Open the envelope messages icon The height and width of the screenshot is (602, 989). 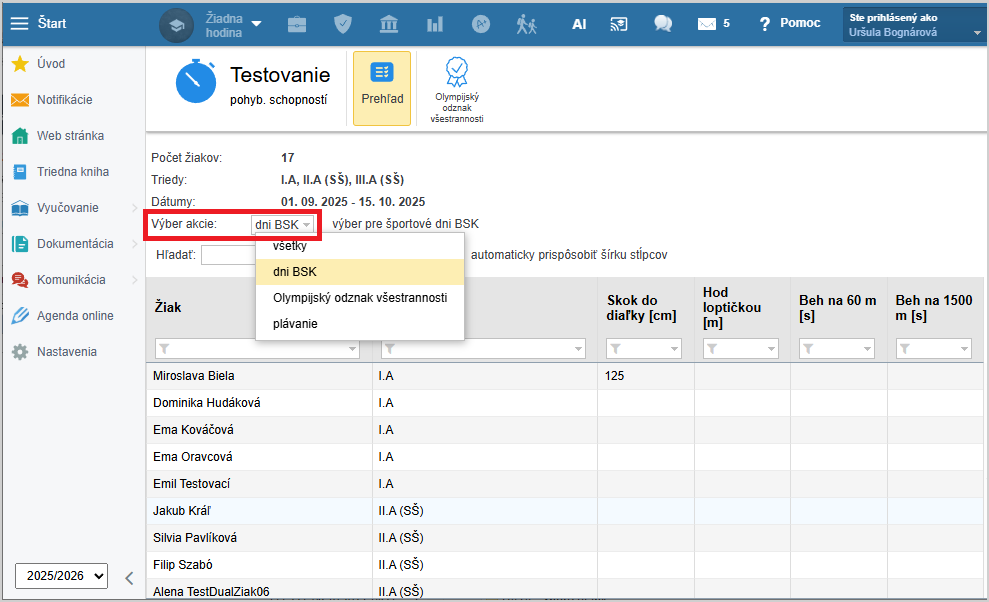(707, 24)
